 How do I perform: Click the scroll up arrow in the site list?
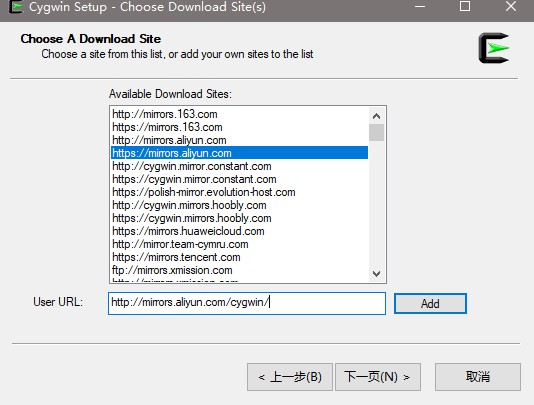376,116
